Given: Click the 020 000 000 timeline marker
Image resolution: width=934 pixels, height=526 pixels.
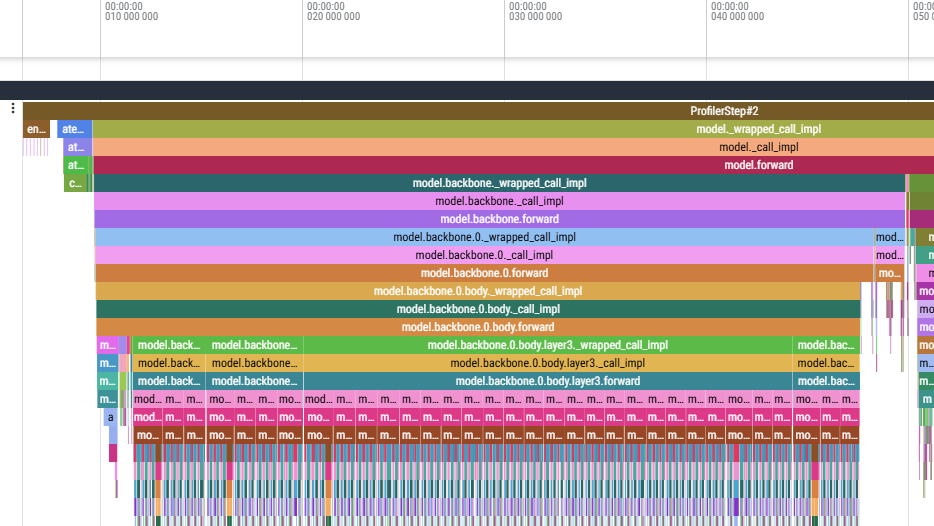Looking at the screenshot, I should (x=333, y=16).
